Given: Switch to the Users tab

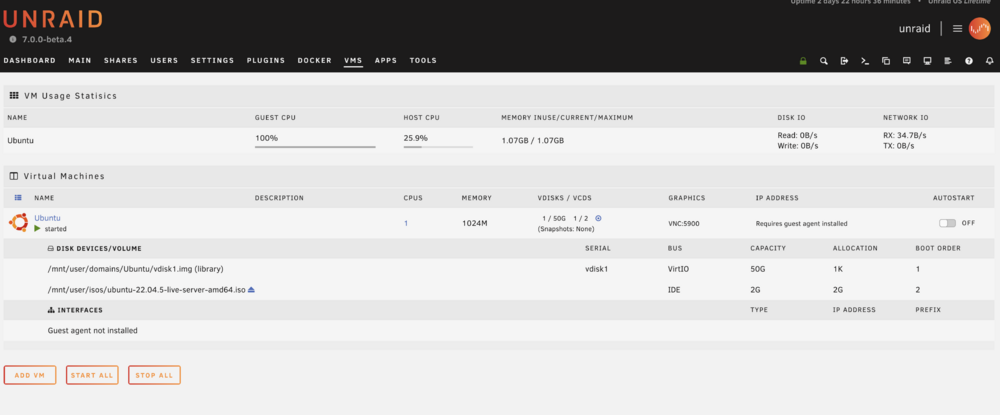Looking at the screenshot, I should [164, 61].
